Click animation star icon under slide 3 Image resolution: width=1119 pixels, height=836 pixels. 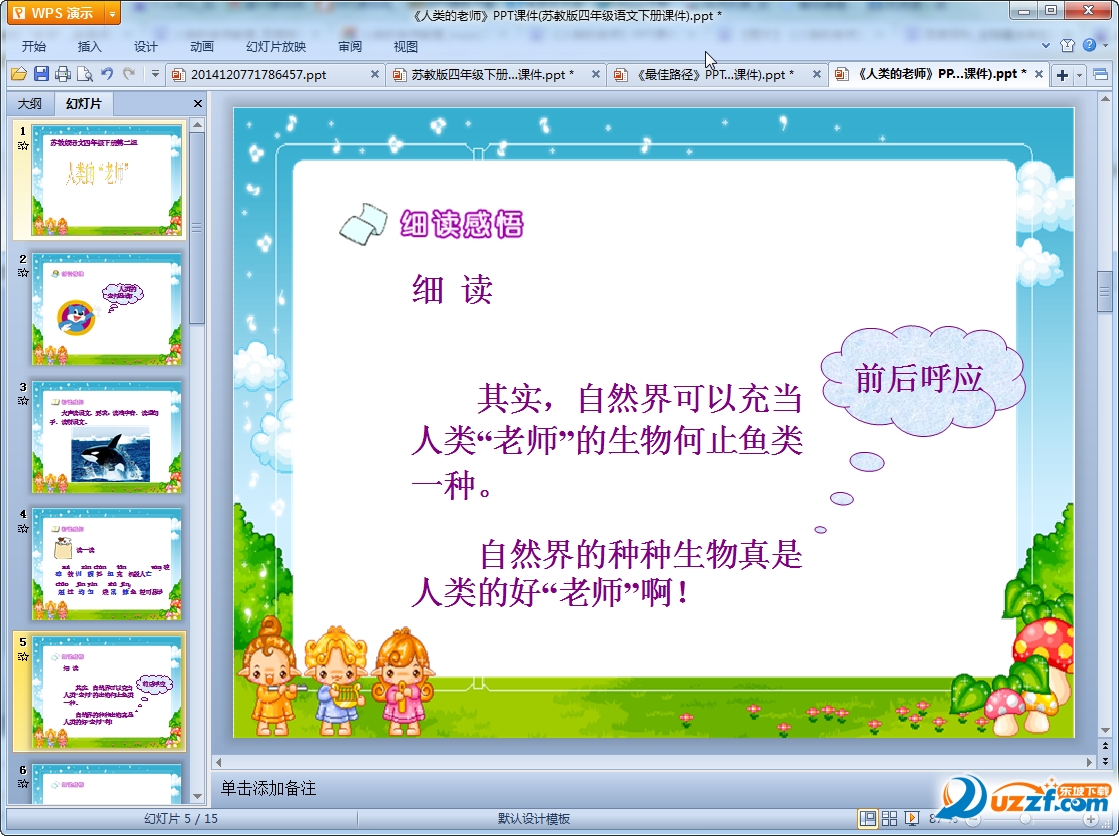(x=23, y=401)
